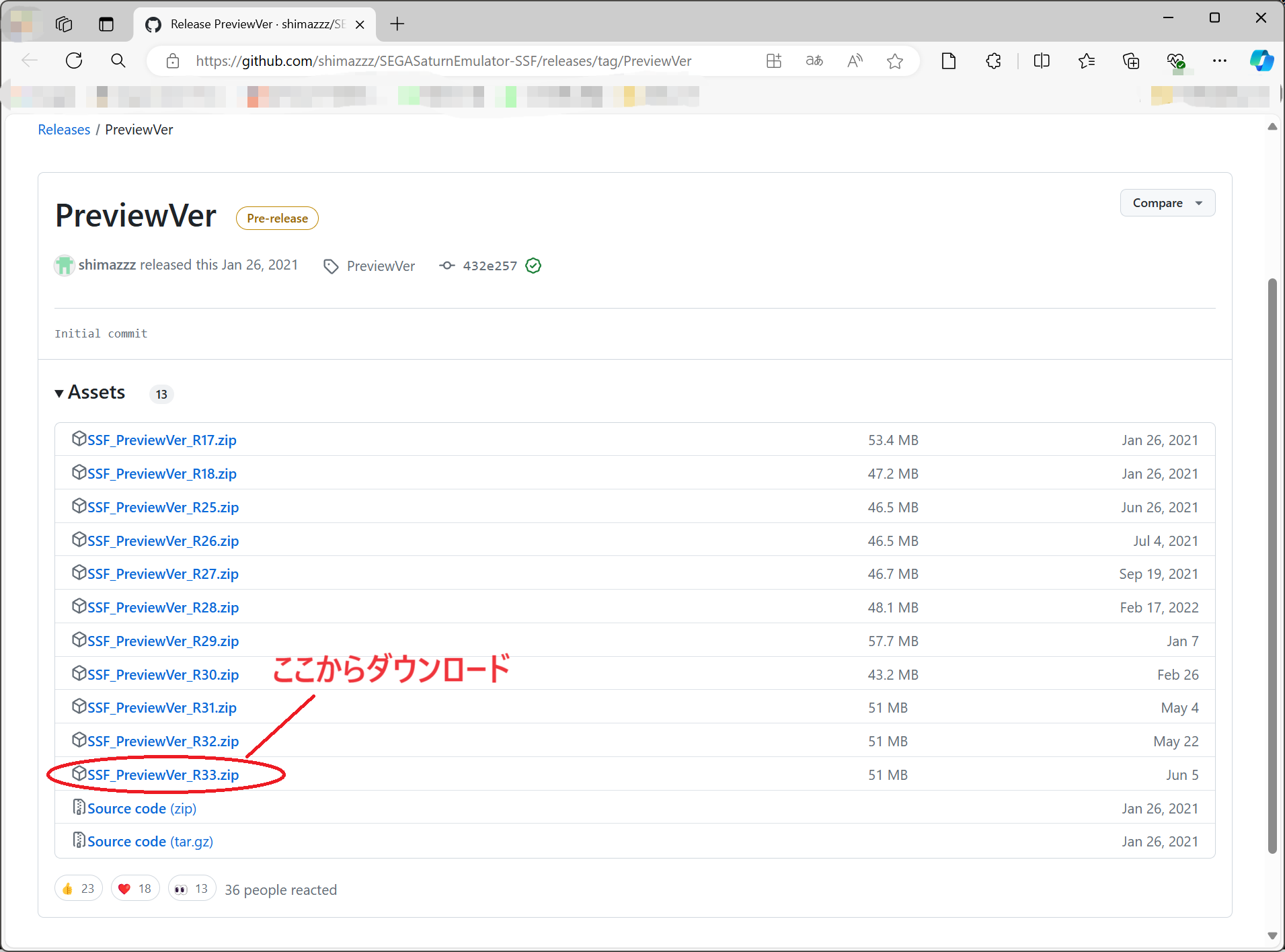Click the Pre-release label badge

[x=277, y=219]
